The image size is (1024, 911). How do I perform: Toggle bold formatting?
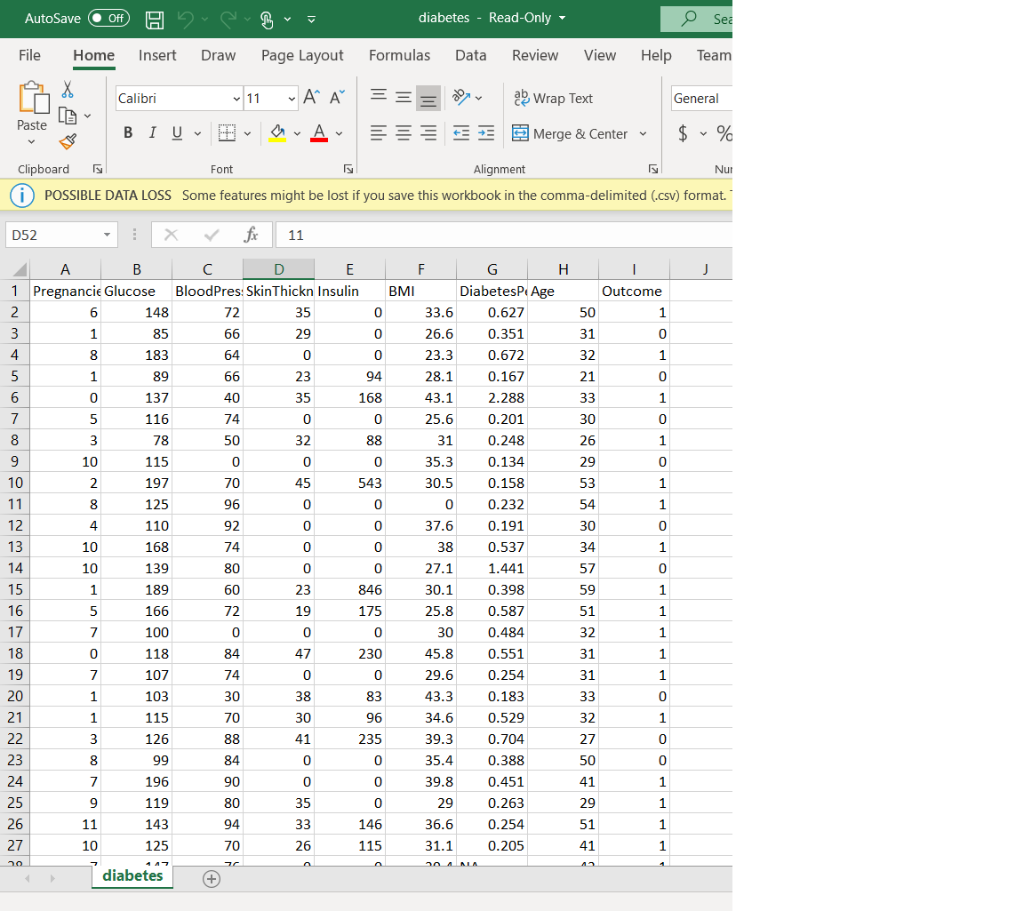[x=128, y=132]
